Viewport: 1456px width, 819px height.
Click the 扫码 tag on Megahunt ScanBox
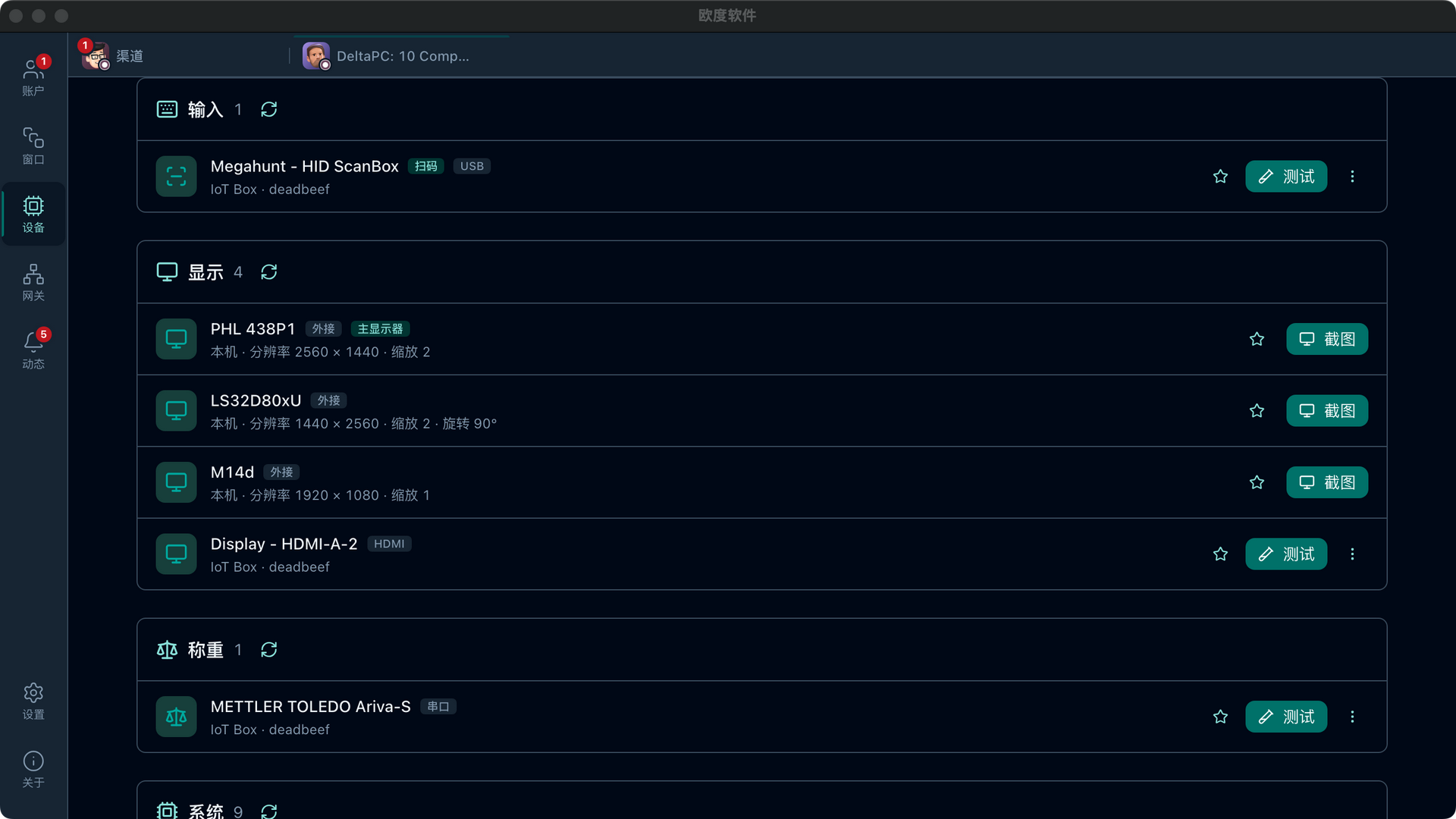coord(426,166)
